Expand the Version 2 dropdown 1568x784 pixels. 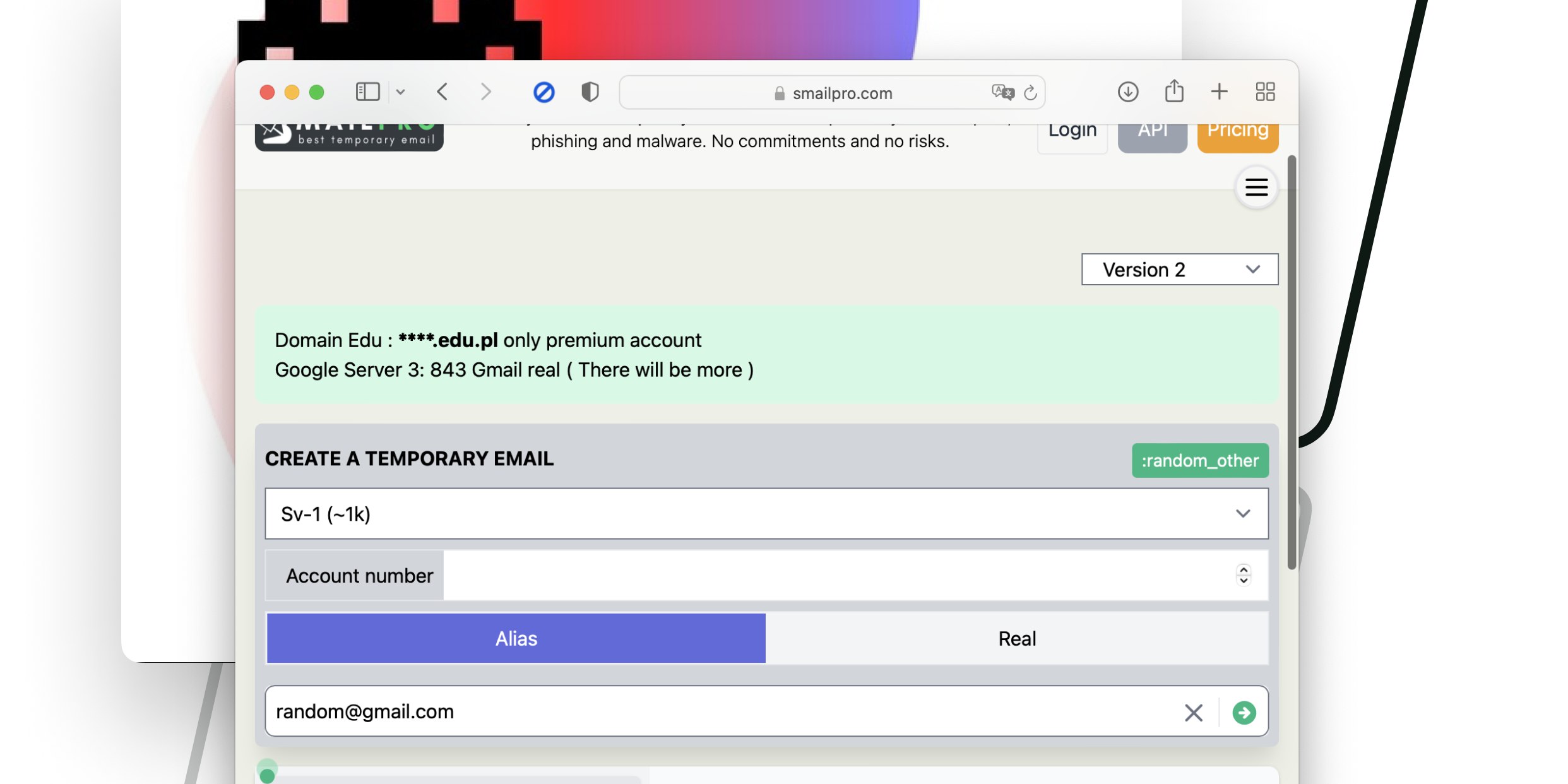tap(1180, 269)
